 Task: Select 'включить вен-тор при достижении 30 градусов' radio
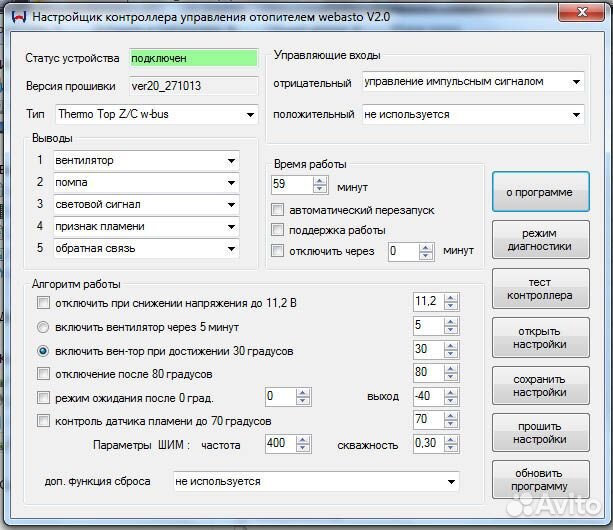[43, 351]
